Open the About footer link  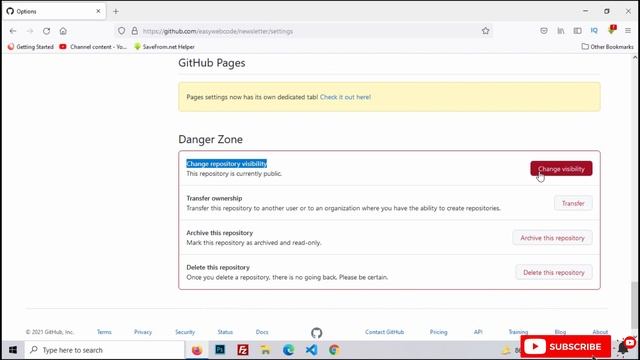coord(600,332)
